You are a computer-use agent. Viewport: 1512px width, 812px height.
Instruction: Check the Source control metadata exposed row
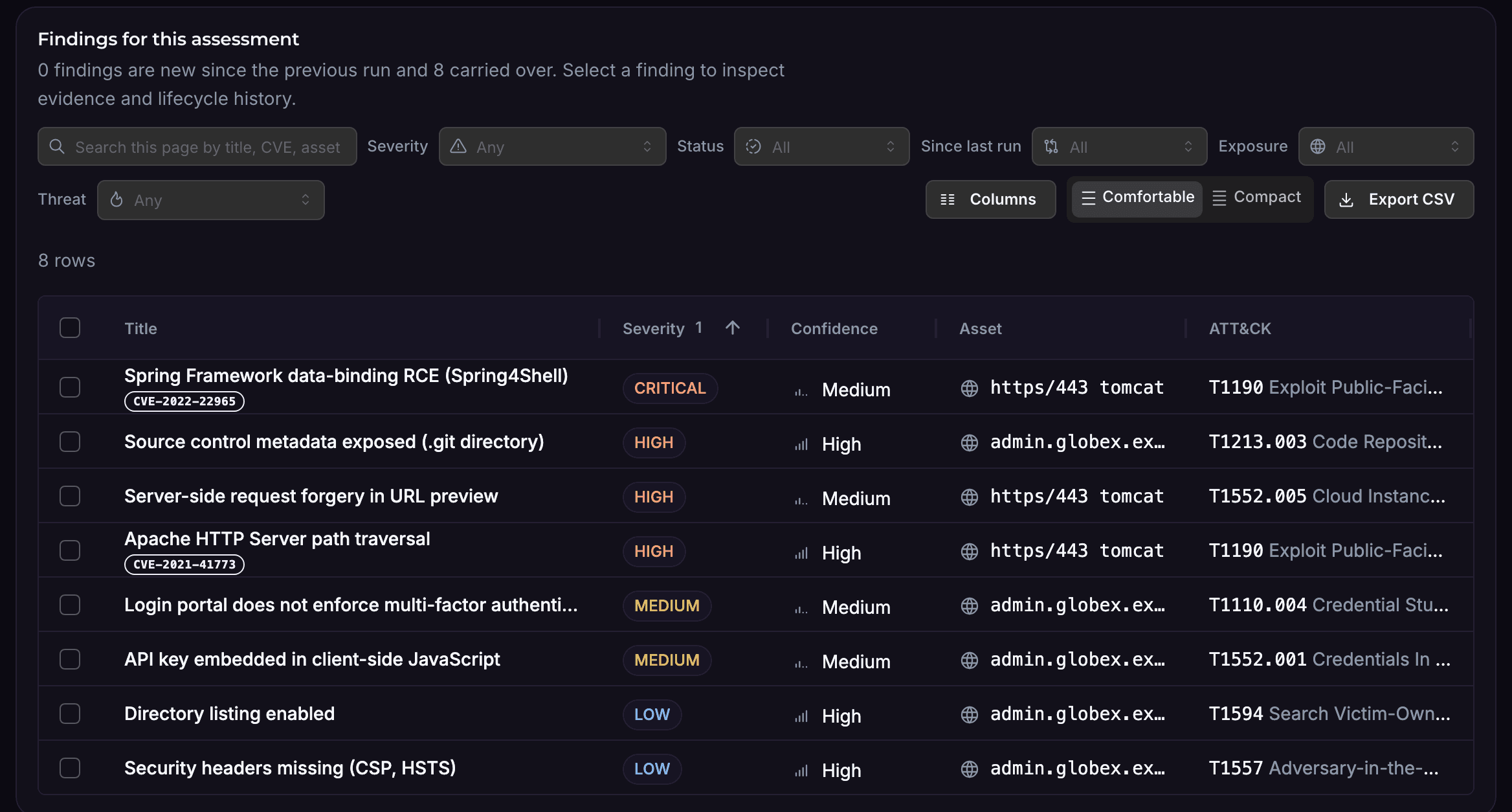70,442
